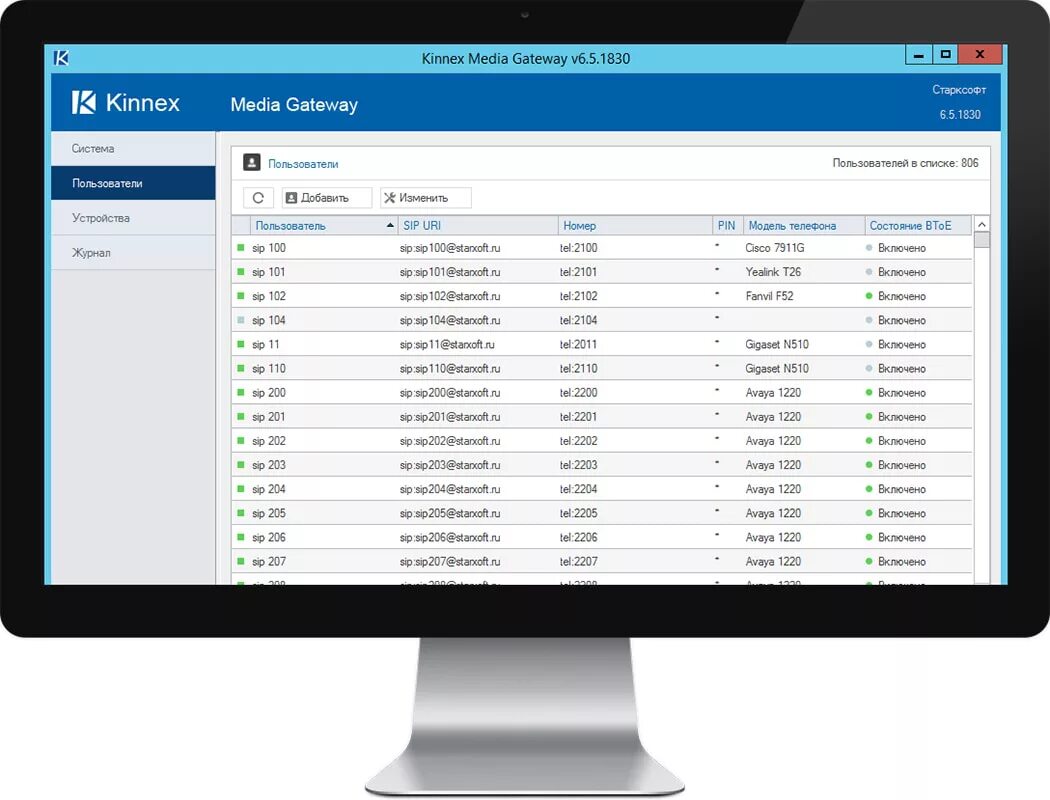This screenshot has width=1050, height=800.
Task: Click phone model Fanvil F52
Action: (769, 296)
